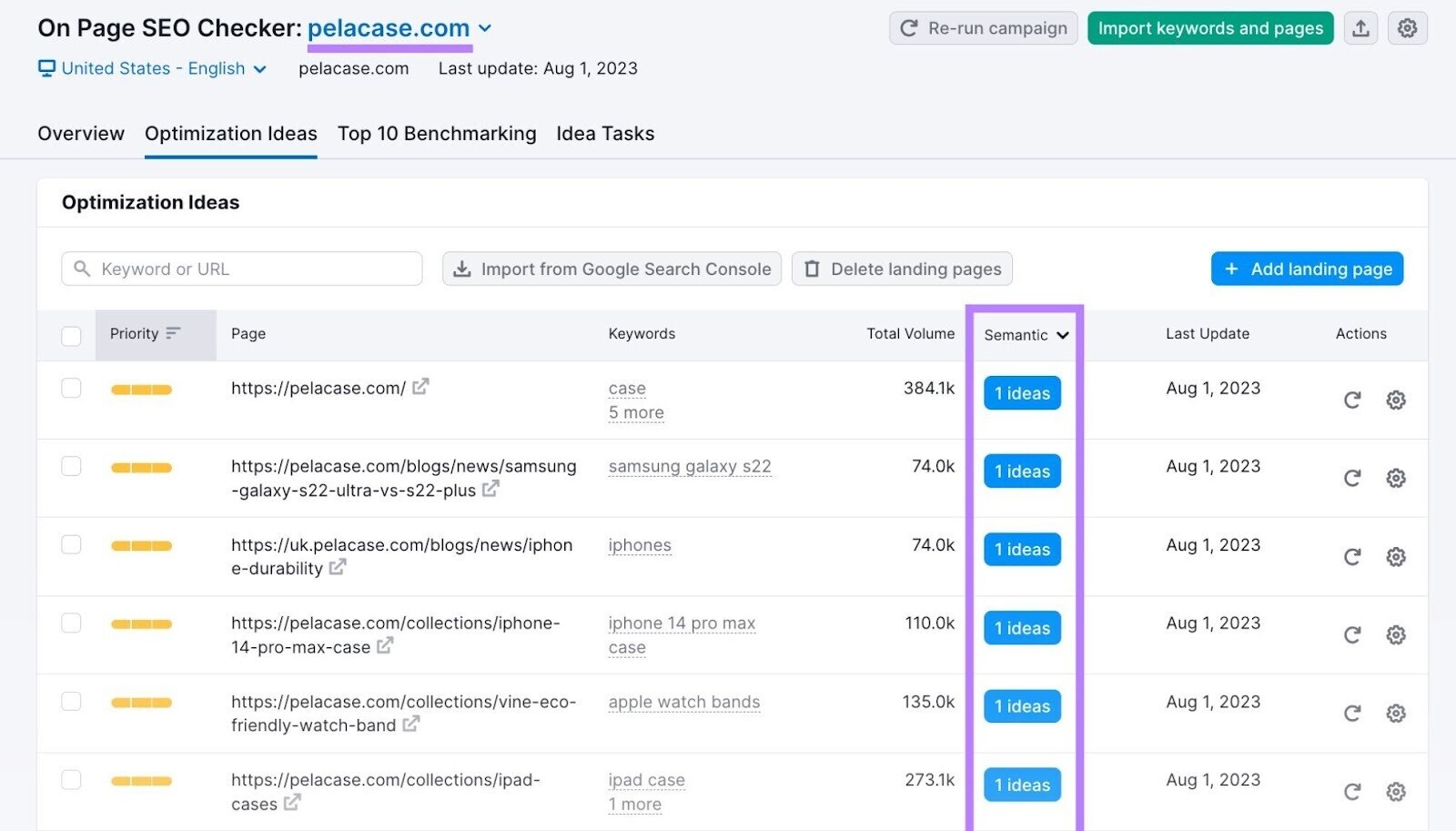The image size is (1456, 831).
Task: Open 1 ideas for samsung galaxy s22
Action: (x=1022, y=471)
